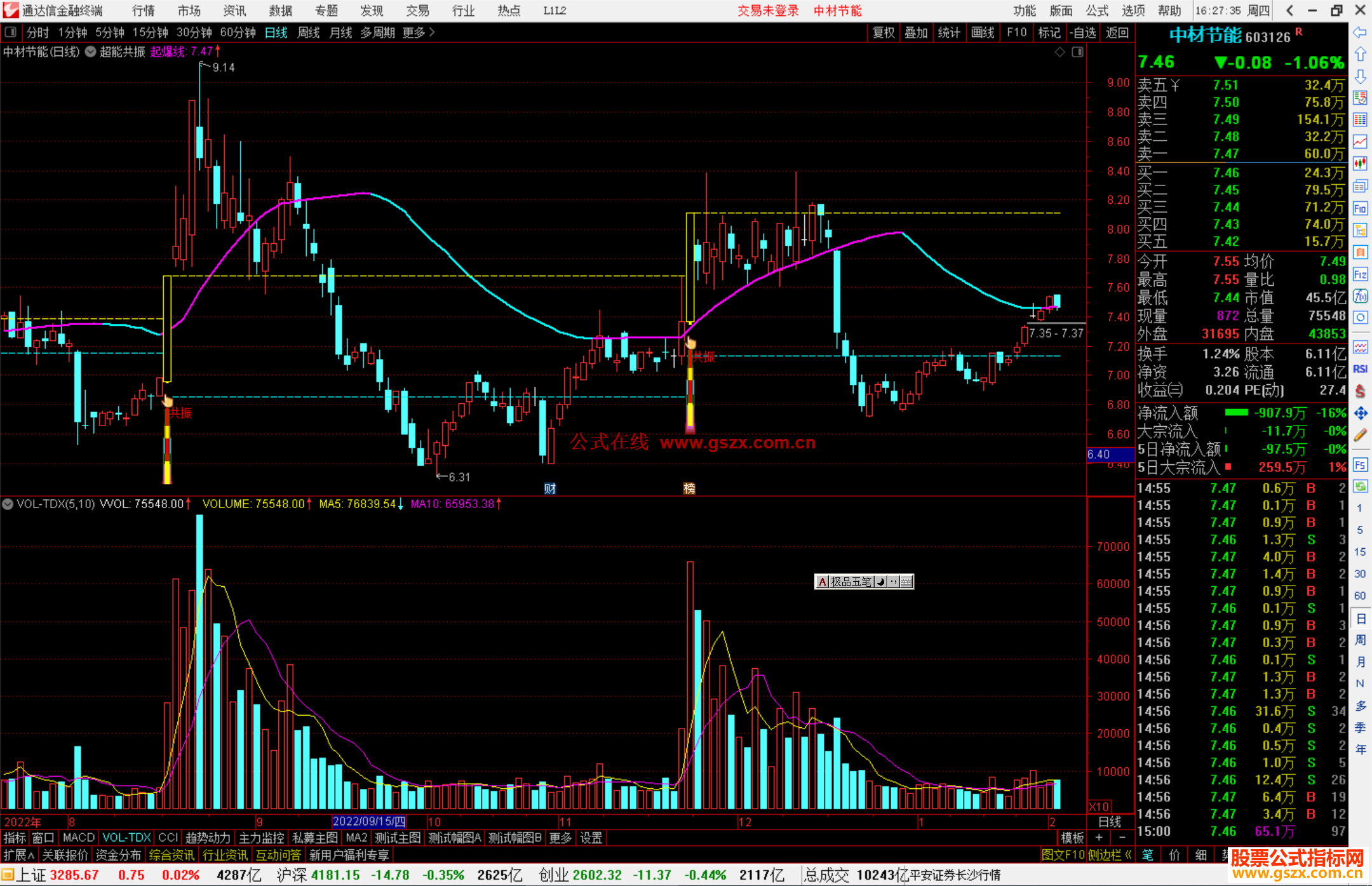Click the F12 sidebar icon
This screenshot has width=1372, height=886.
[1360, 274]
